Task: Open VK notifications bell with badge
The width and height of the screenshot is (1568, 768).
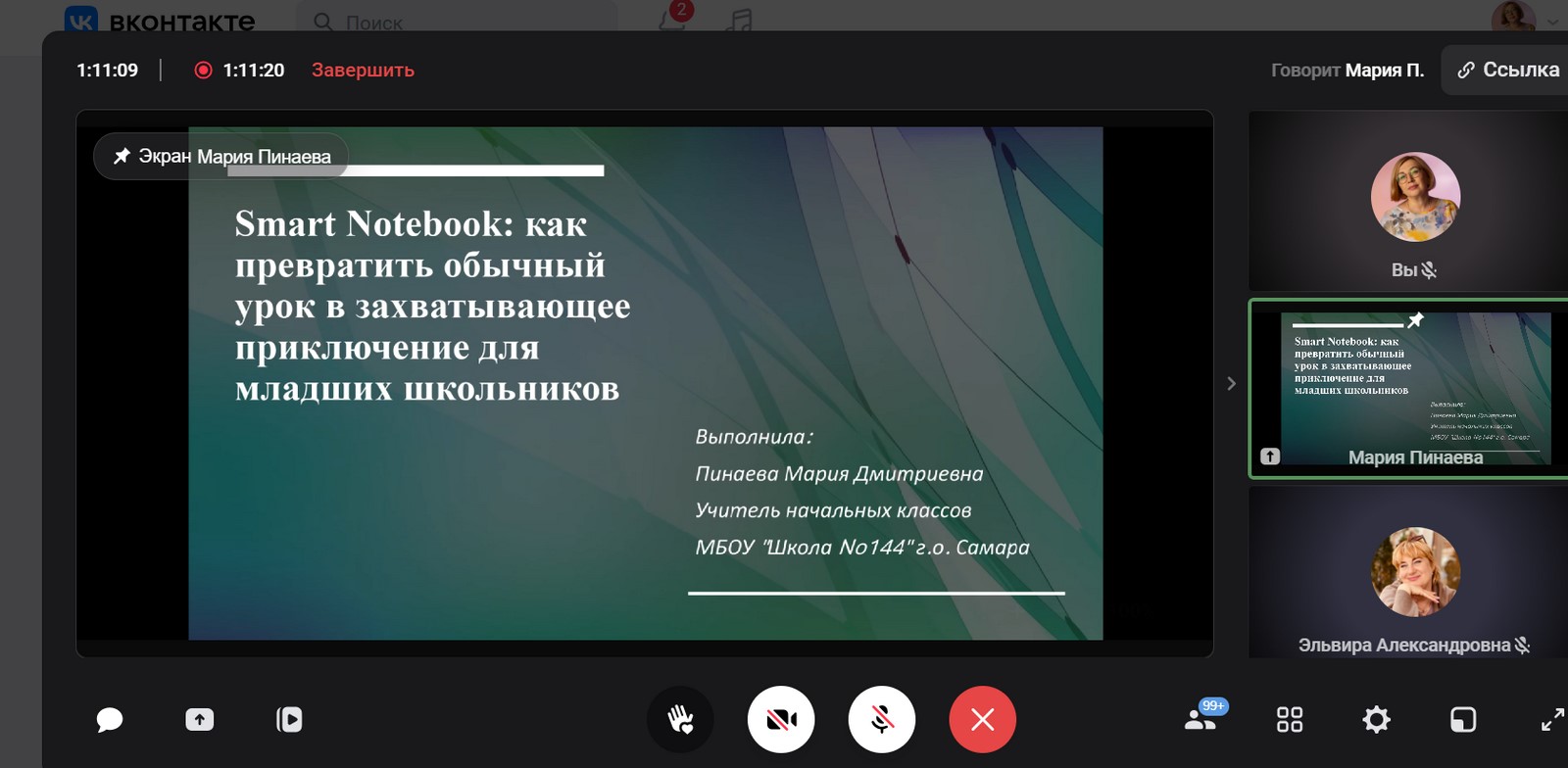Action: (x=673, y=20)
